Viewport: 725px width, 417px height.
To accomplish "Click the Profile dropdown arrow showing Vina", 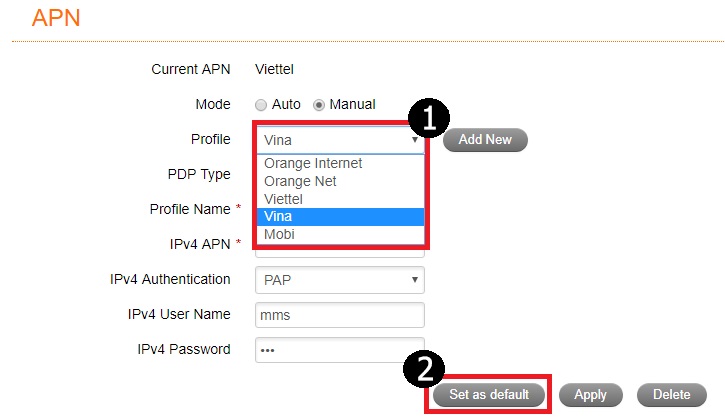I will 414,141.
